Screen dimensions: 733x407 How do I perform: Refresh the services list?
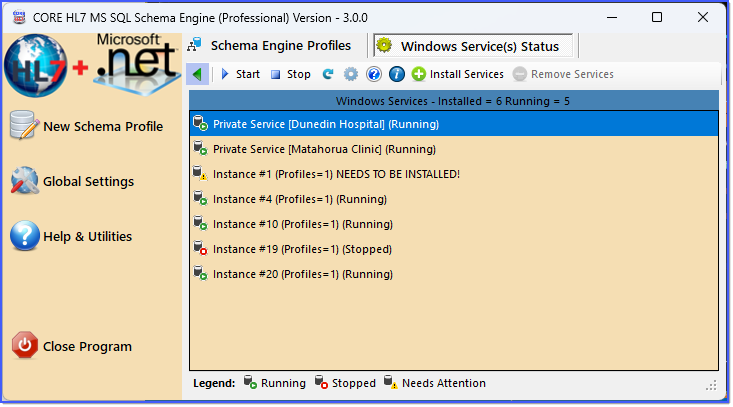coord(328,74)
